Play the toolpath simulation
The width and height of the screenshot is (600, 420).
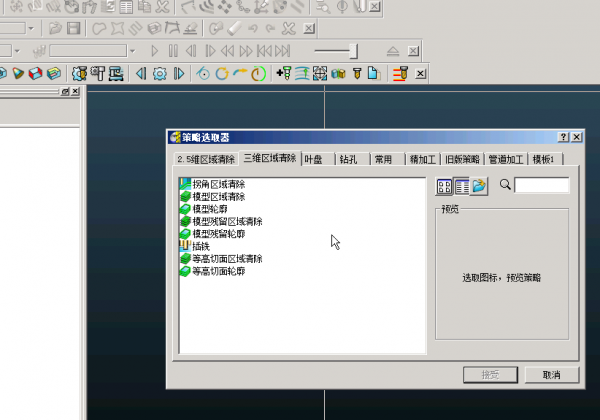coord(155,50)
